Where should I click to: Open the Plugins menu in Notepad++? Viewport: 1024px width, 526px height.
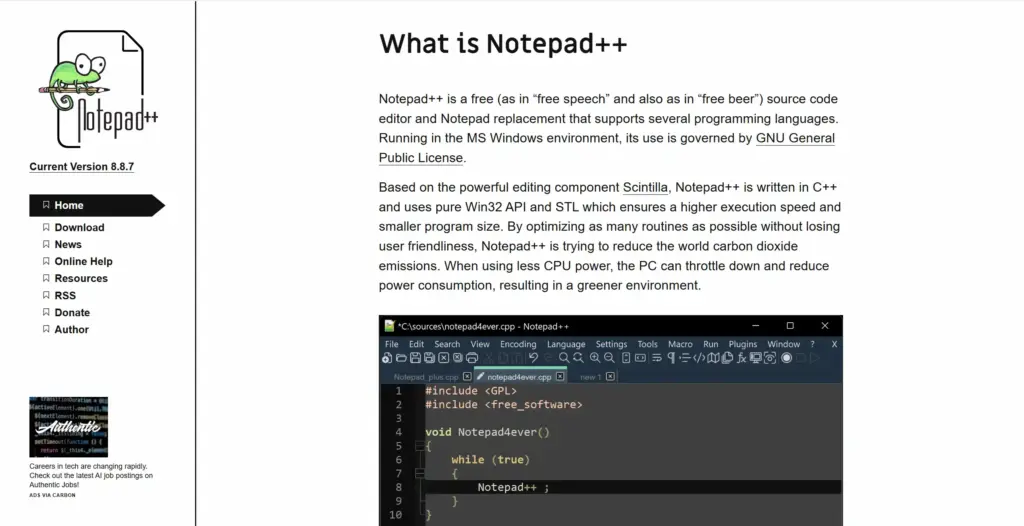pos(743,344)
